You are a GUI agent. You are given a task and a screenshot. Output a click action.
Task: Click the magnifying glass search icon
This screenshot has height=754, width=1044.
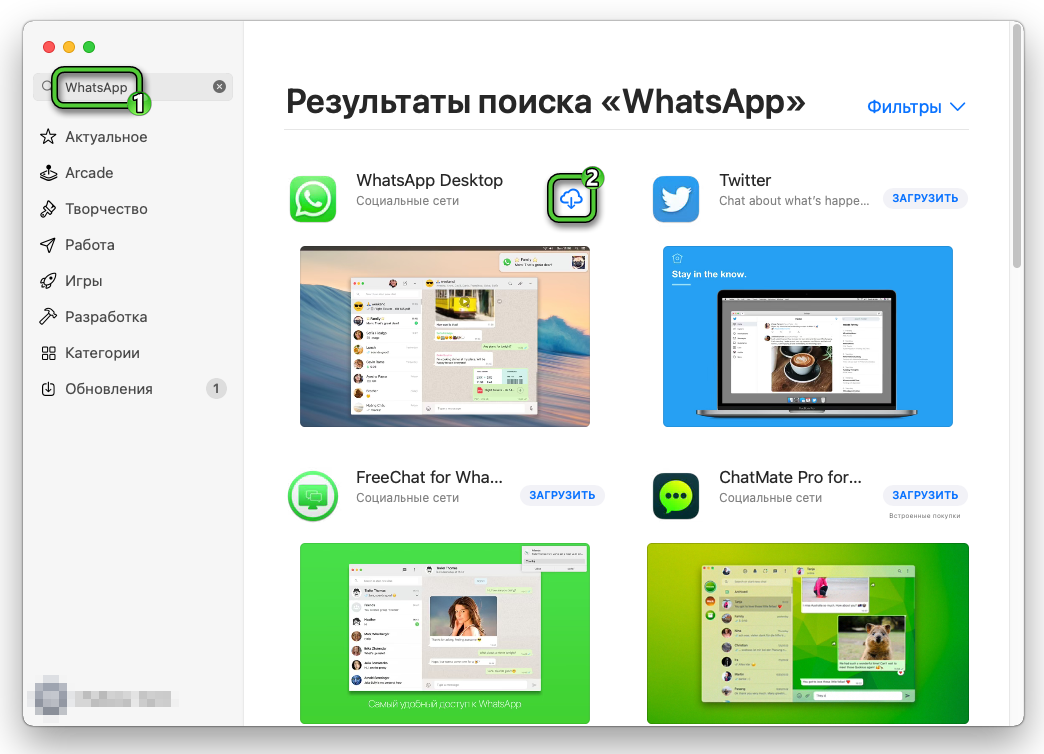pyautogui.click(x=47, y=87)
